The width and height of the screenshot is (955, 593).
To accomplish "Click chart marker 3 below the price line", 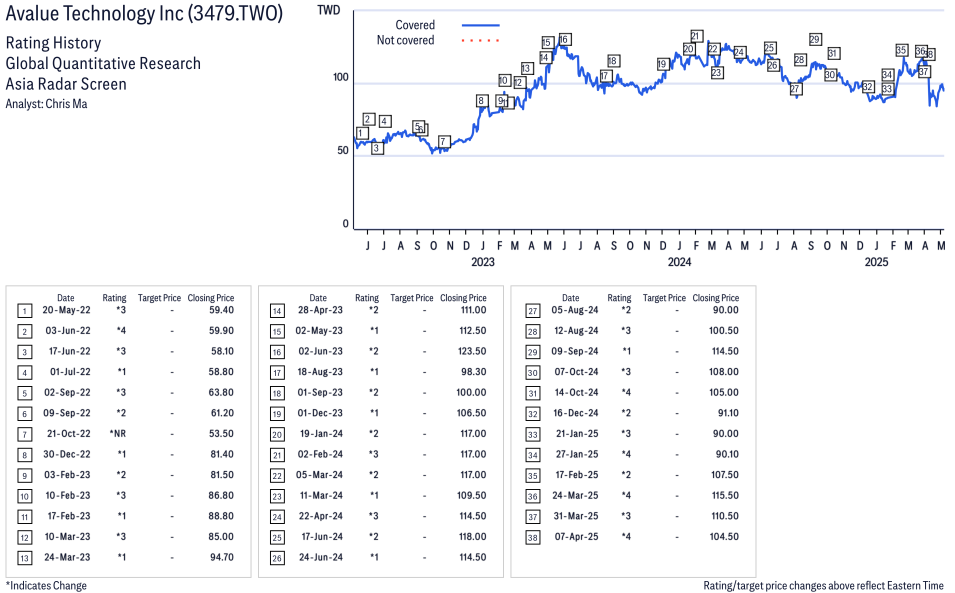I will click(377, 148).
